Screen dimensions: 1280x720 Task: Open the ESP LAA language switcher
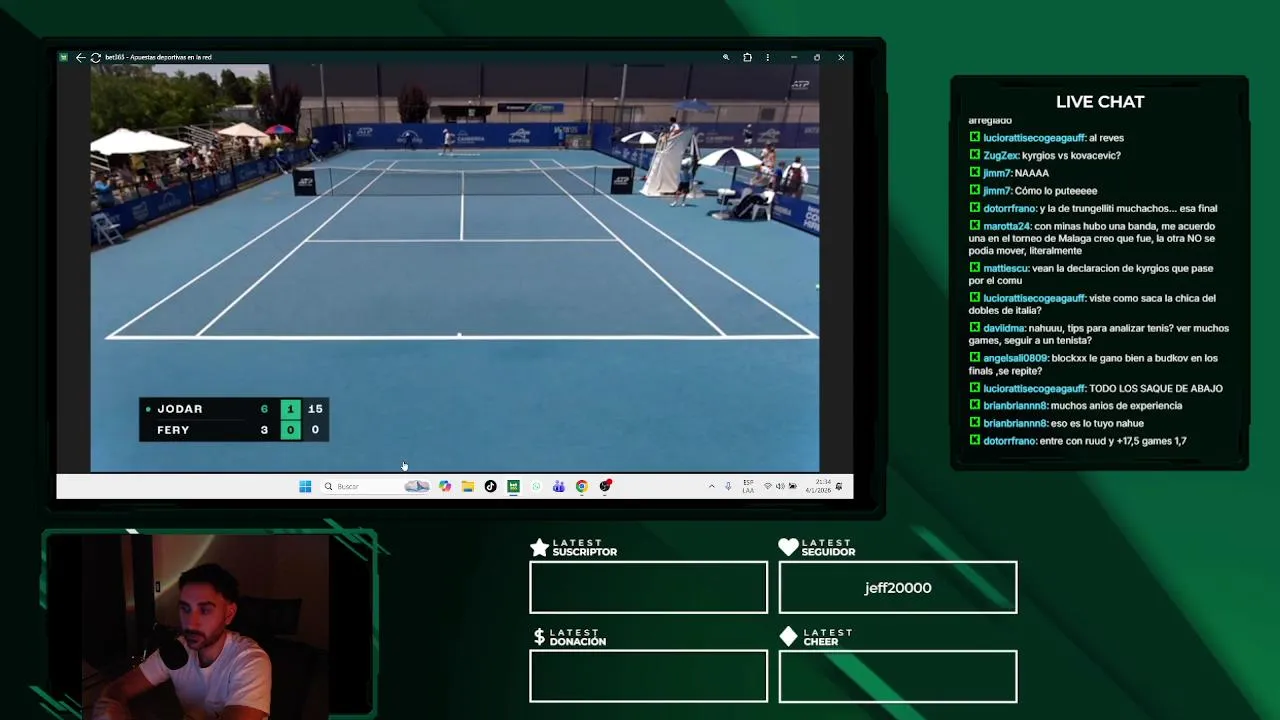(748, 486)
